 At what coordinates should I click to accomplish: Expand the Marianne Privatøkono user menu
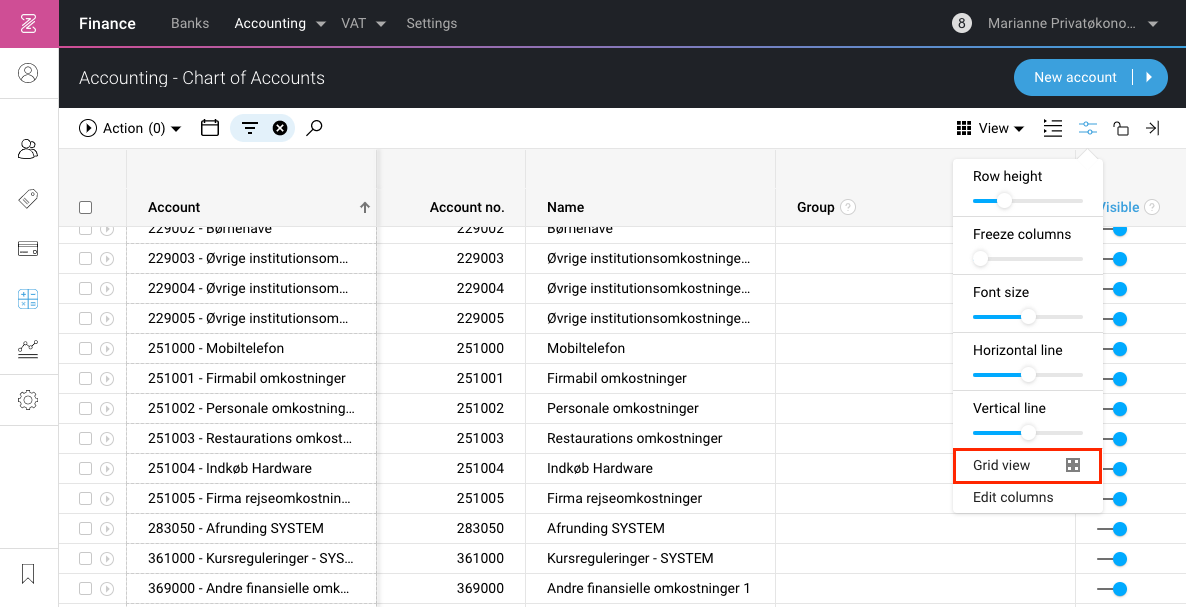pyautogui.click(x=1073, y=23)
